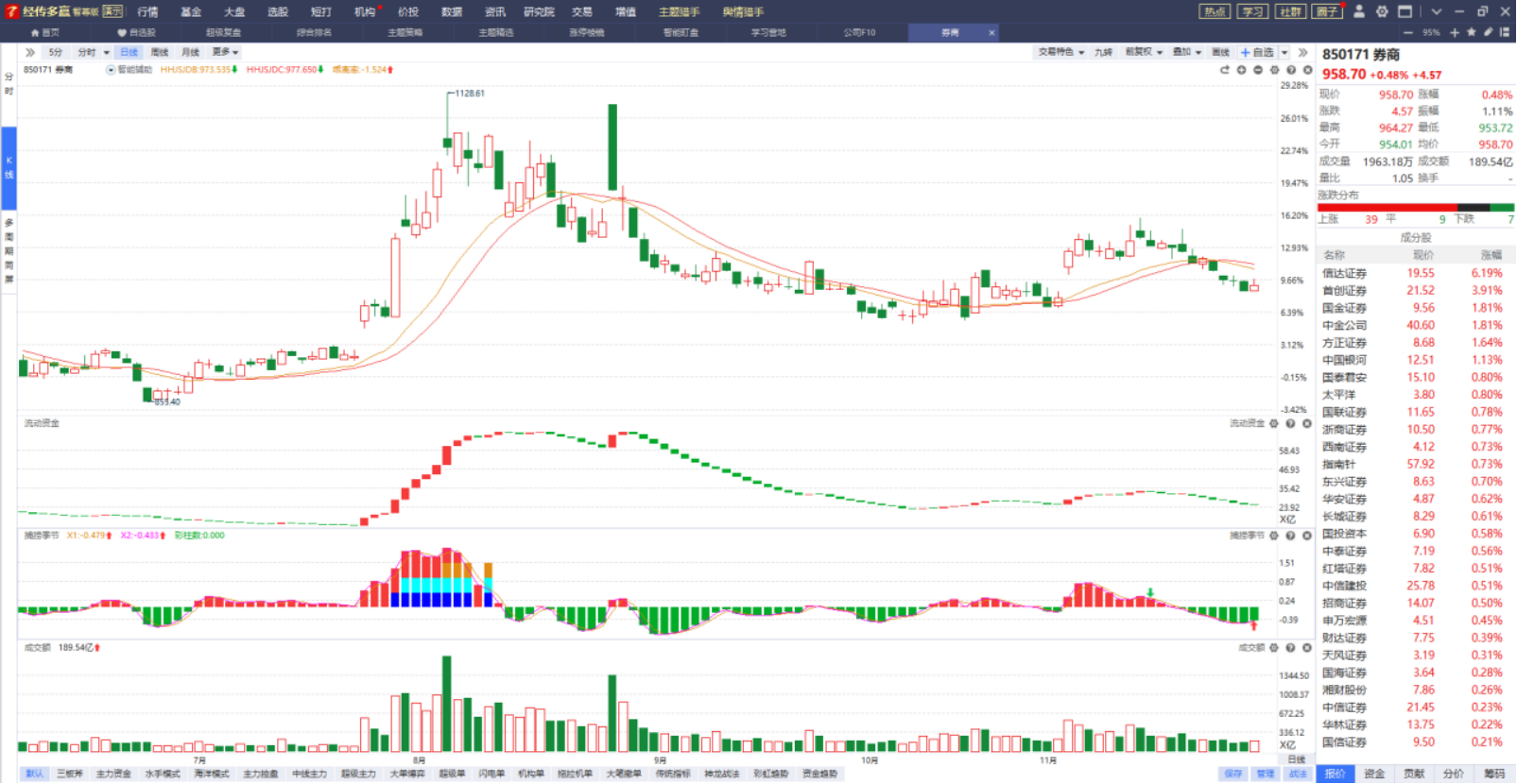1517x784 pixels.
Task: Open the 基金 menu
Action: point(191,12)
